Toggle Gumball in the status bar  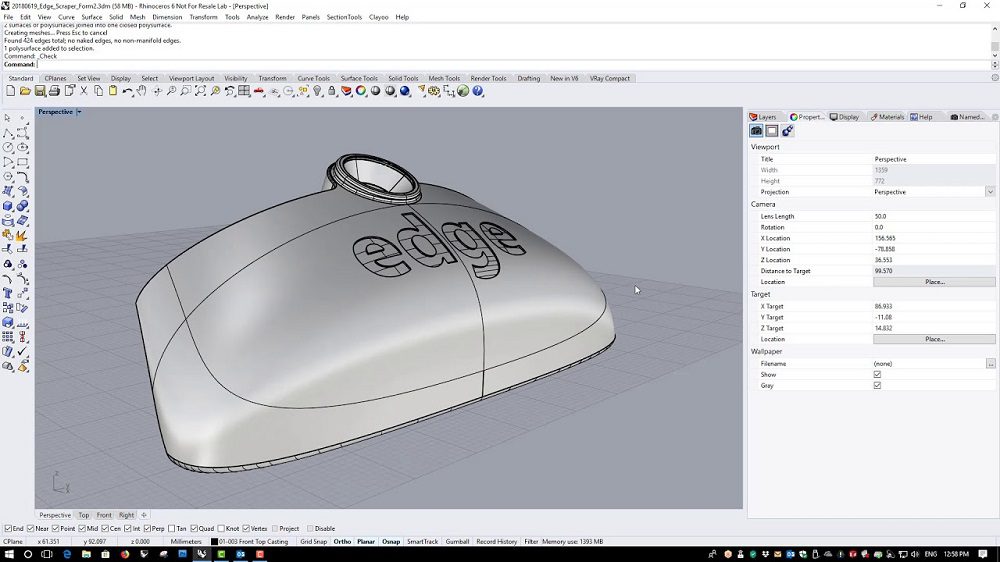coord(457,542)
